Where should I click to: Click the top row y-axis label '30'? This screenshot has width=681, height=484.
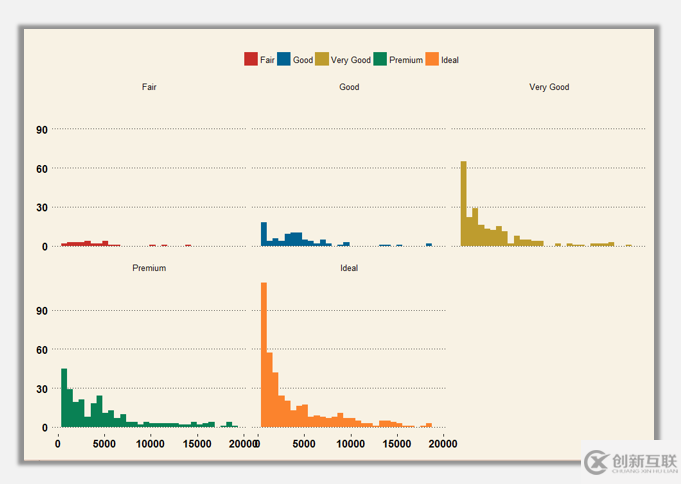click(42, 208)
